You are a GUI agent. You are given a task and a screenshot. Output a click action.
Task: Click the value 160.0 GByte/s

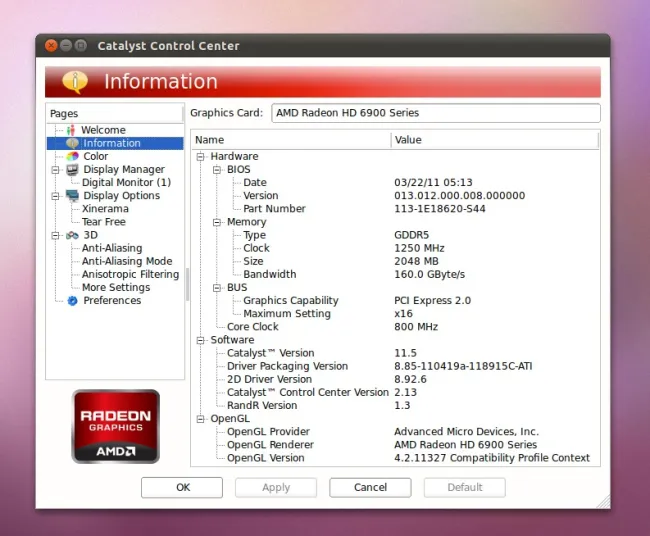(429, 274)
